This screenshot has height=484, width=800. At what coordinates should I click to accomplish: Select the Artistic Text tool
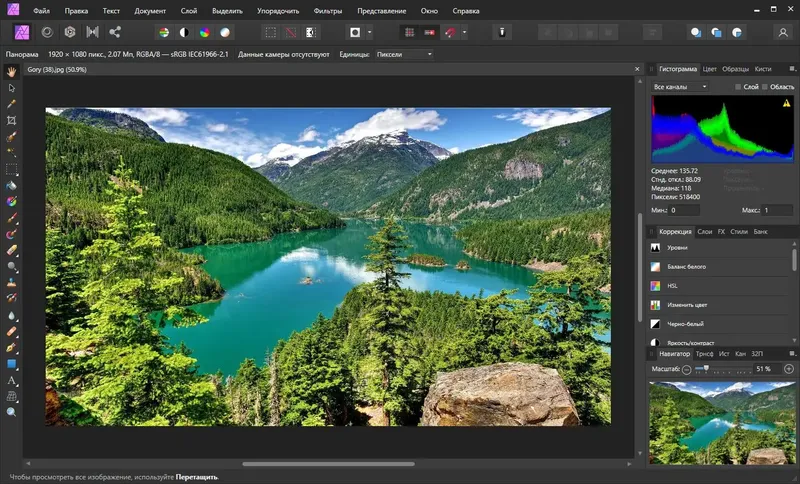click(11, 380)
